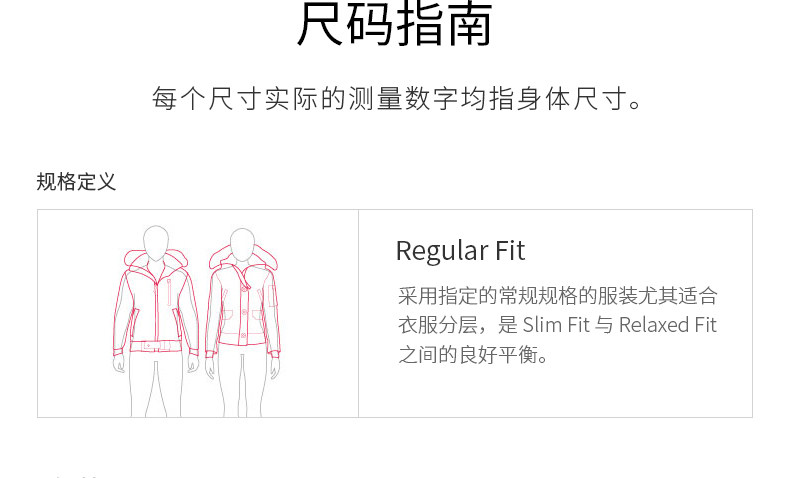Select the women's jacket fit illustration
The width and height of the screenshot is (790, 478).
point(243,322)
